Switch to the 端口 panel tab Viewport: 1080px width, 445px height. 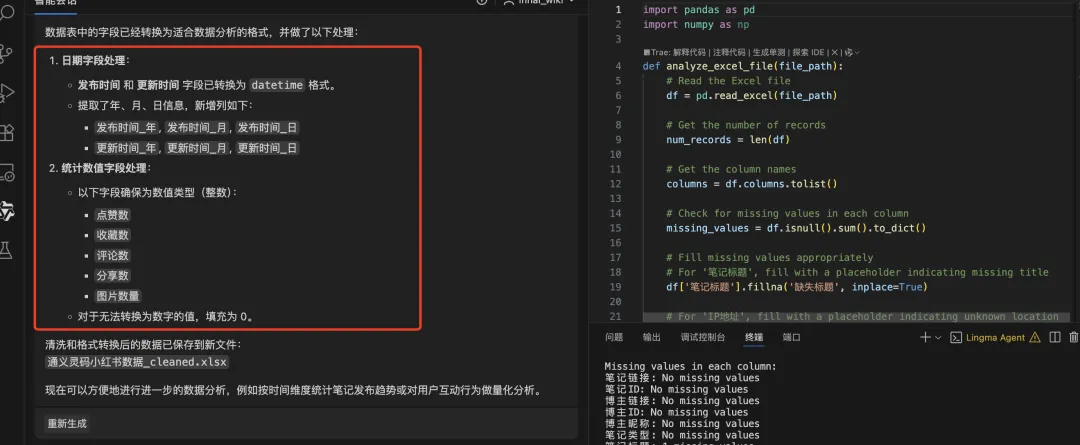point(791,338)
